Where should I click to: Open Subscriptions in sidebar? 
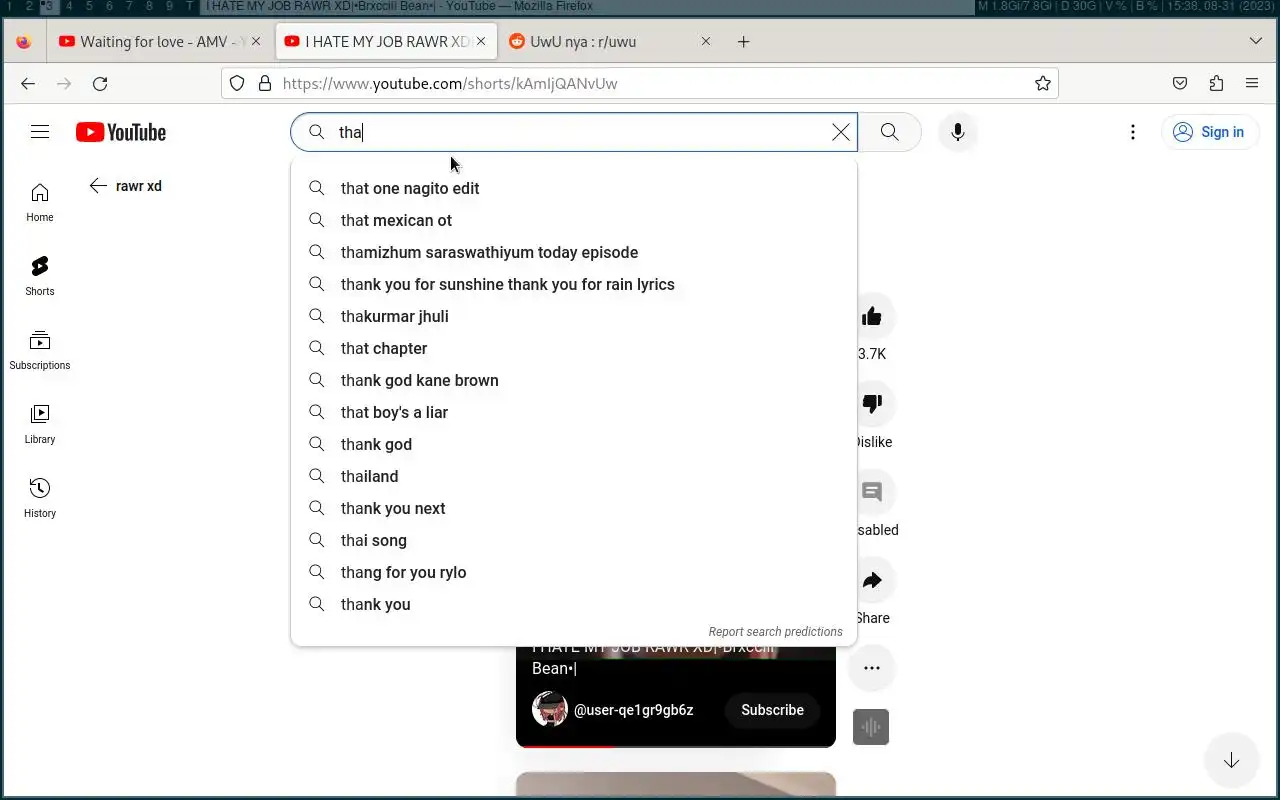pos(40,350)
